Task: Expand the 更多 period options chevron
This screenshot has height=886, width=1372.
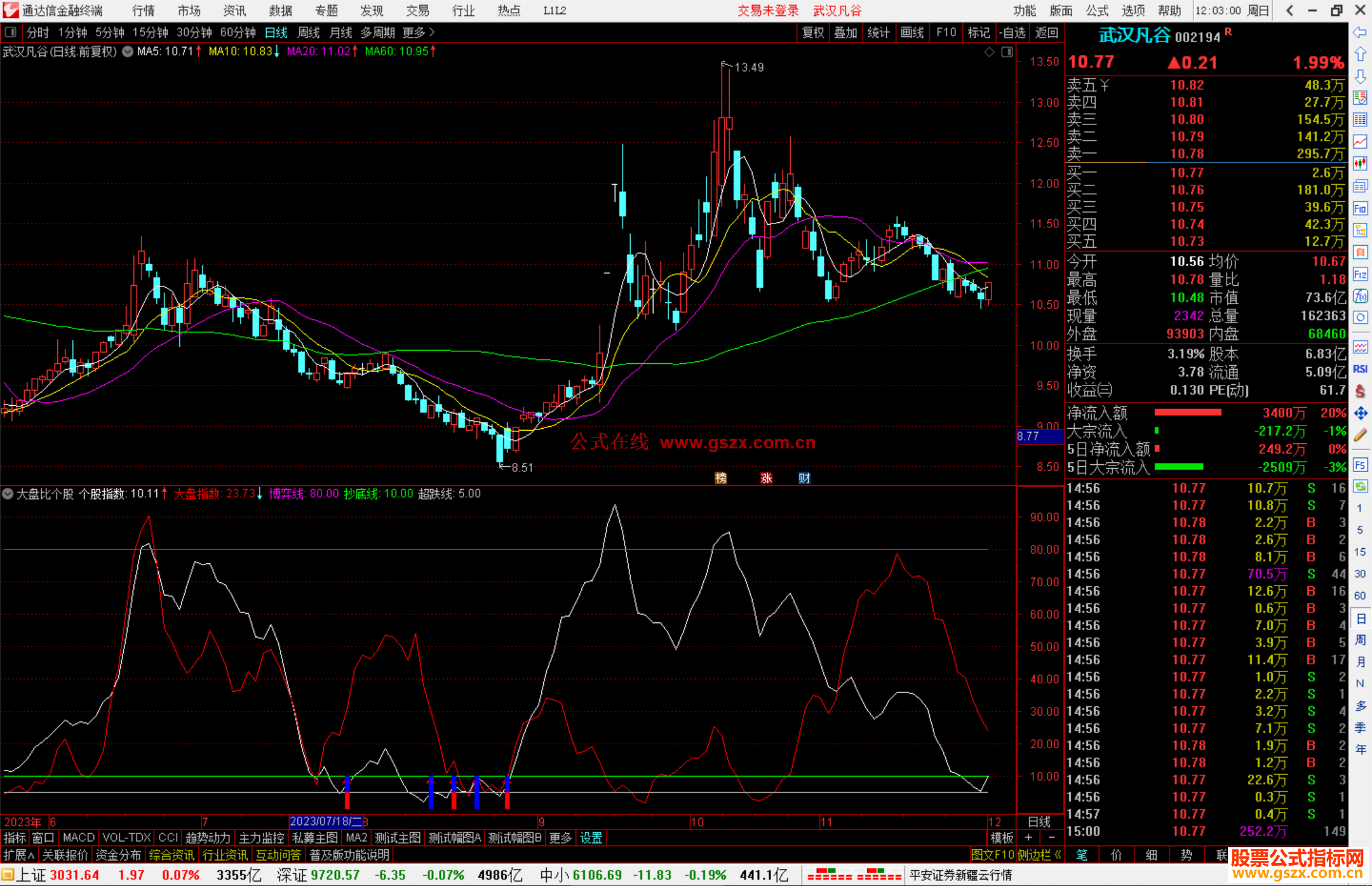Action: pyautogui.click(x=432, y=32)
